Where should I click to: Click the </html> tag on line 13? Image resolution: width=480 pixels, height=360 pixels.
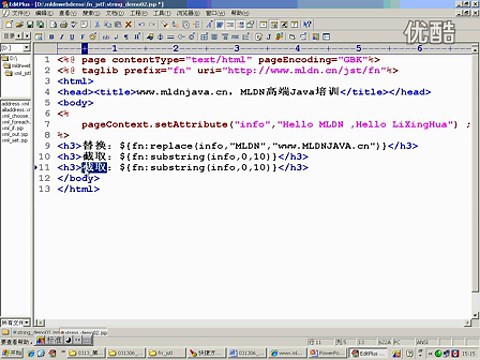tap(78, 189)
